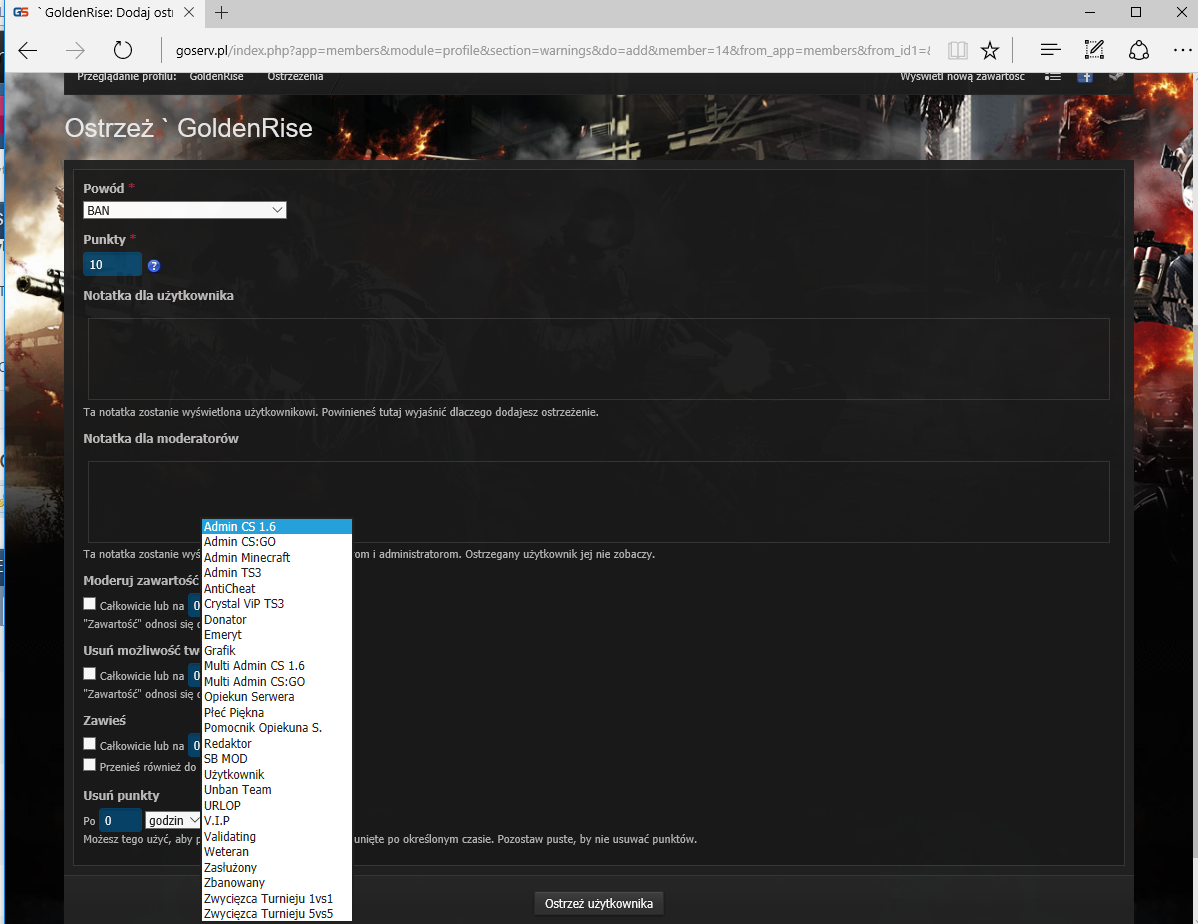The width and height of the screenshot is (1198, 924).
Task: Pick 'Użytkownik' from the open list
Action: click(234, 775)
